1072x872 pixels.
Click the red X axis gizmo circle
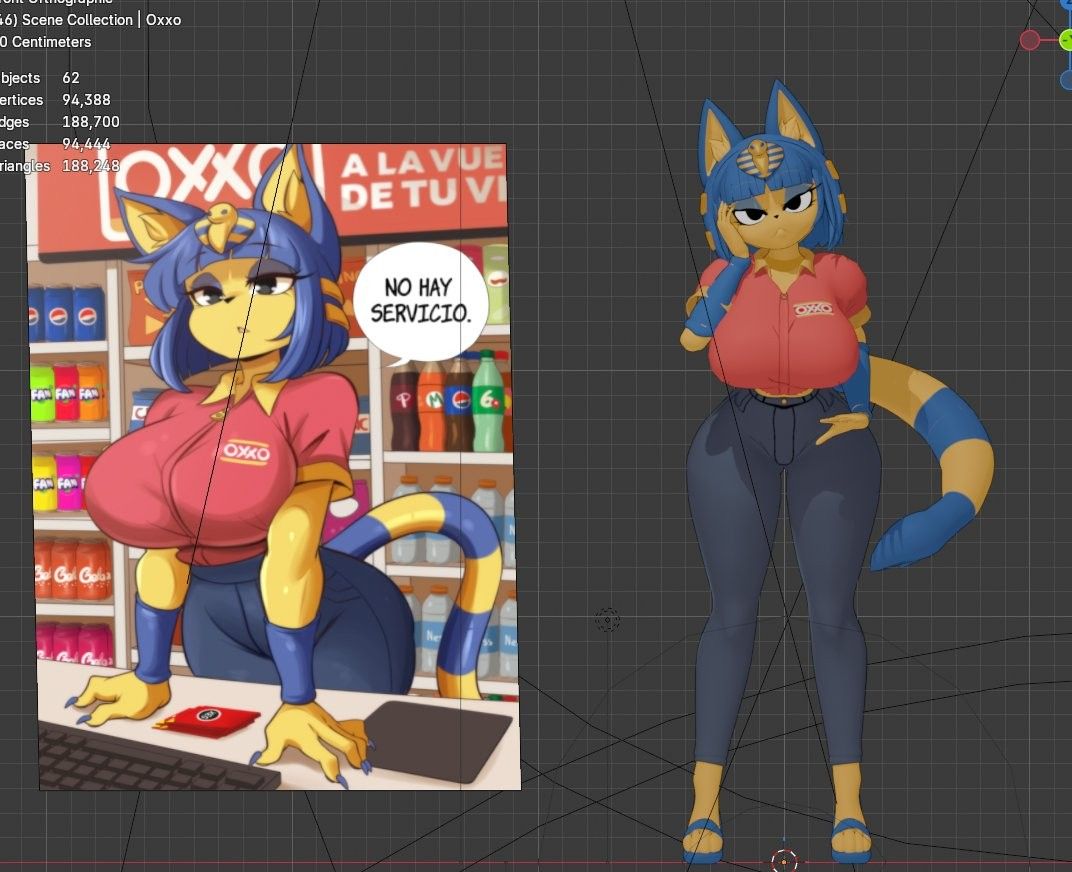1030,40
